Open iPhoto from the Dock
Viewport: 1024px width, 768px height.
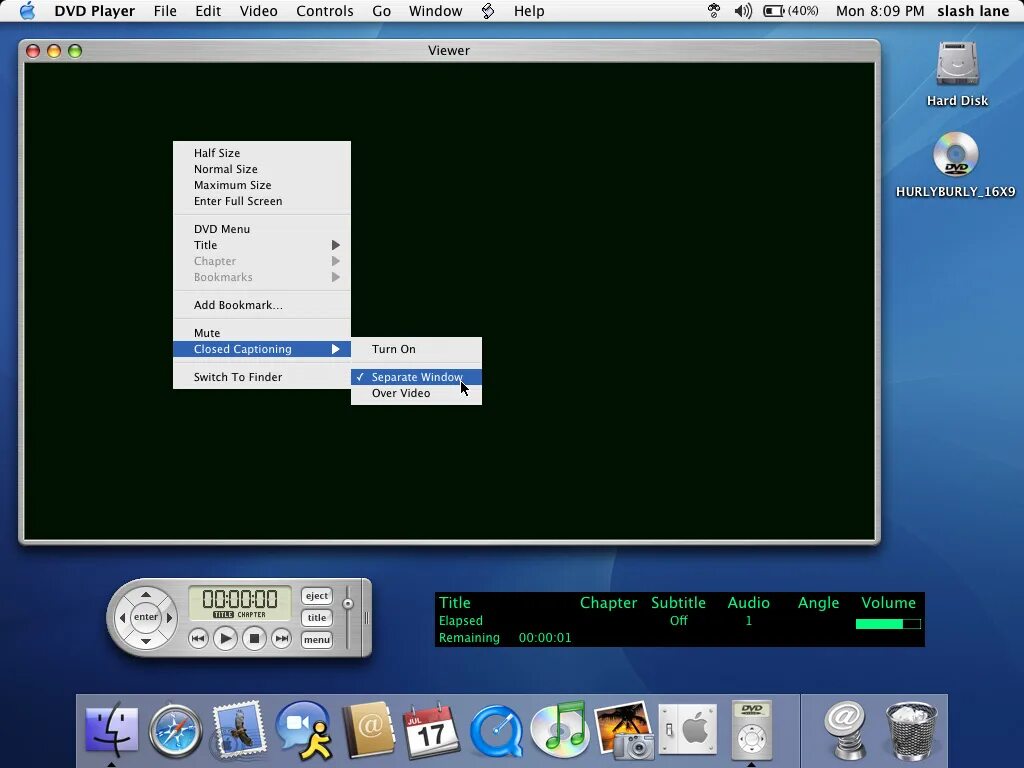pyautogui.click(x=624, y=730)
